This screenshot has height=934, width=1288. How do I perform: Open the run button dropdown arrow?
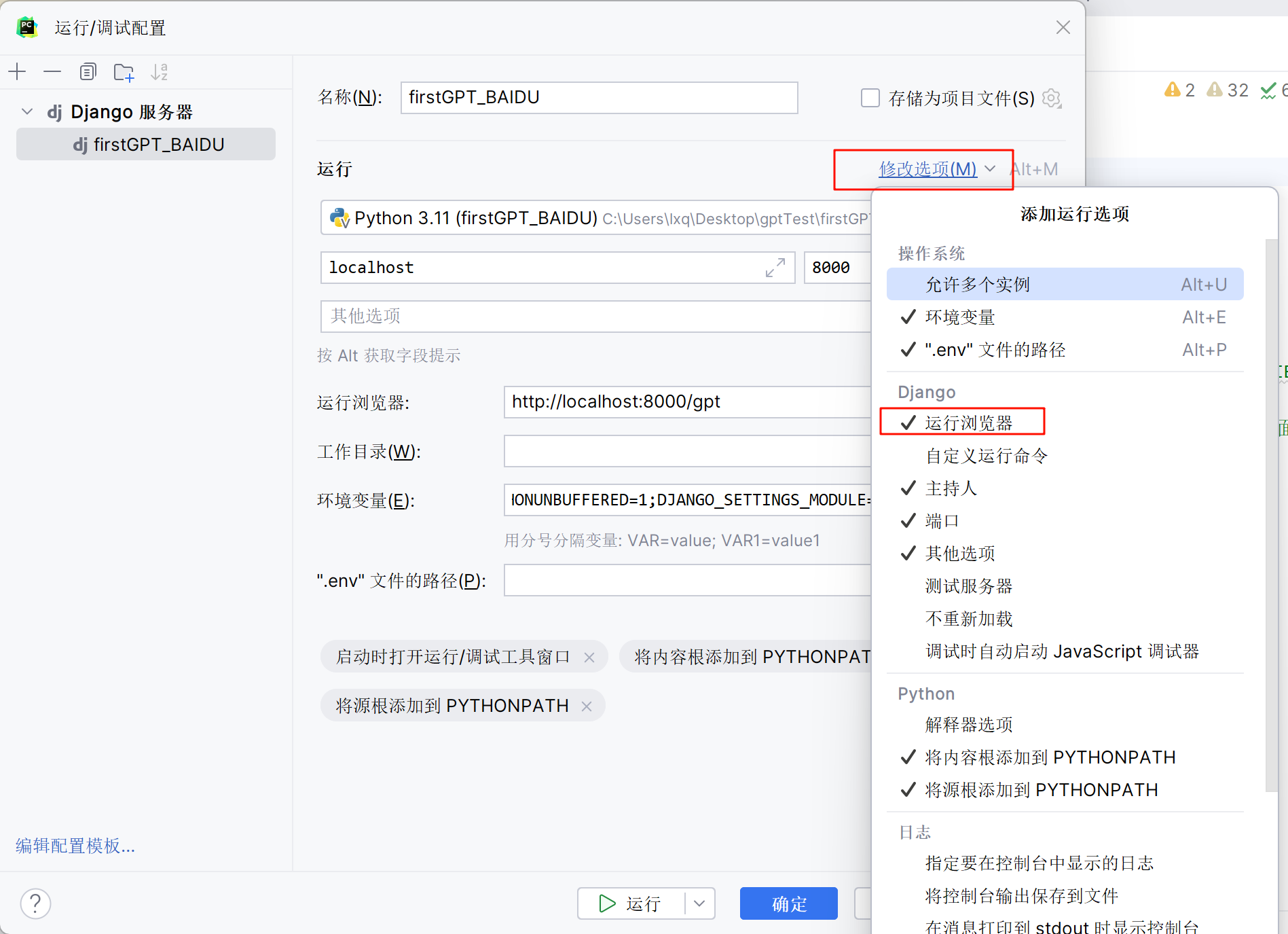click(x=699, y=903)
